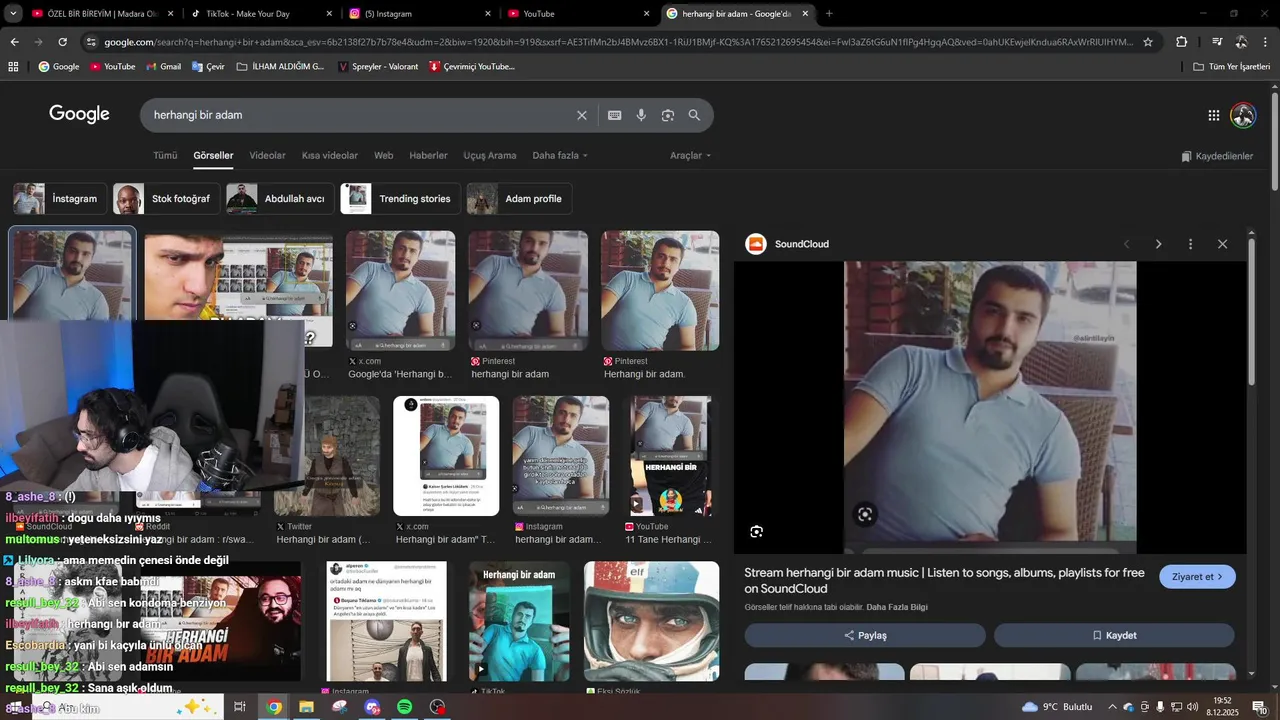This screenshot has width=1280, height=720.
Task: Select the Trending stories filter chip
Action: 400,199
